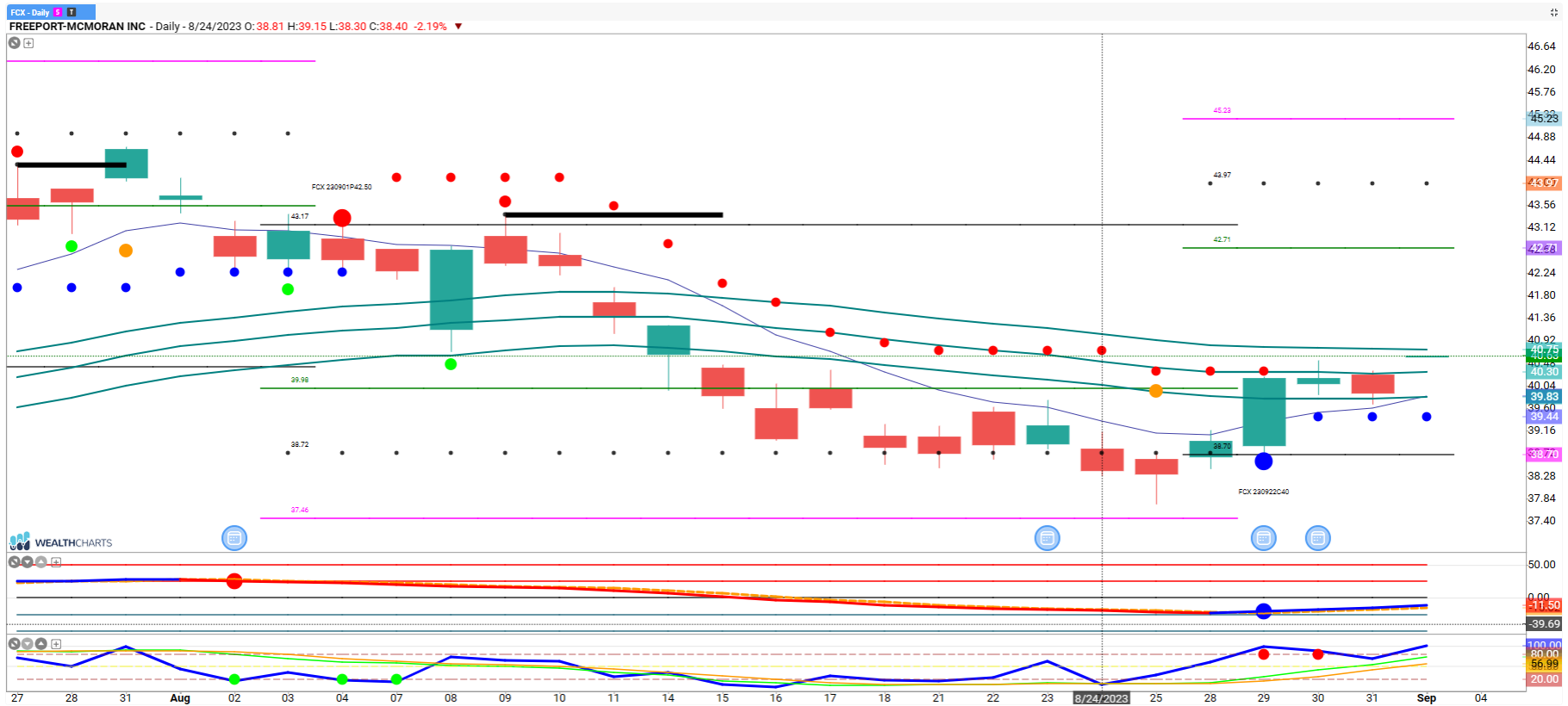Move the middle indicator panel up
1568x706 pixels.
tap(40, 562)
